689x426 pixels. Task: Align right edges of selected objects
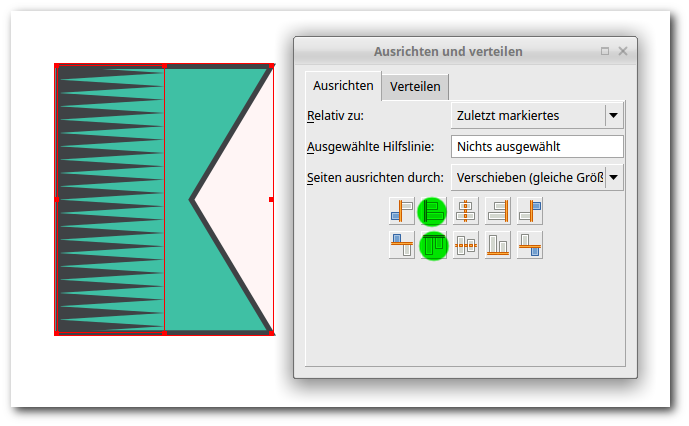tap(497, 211)
